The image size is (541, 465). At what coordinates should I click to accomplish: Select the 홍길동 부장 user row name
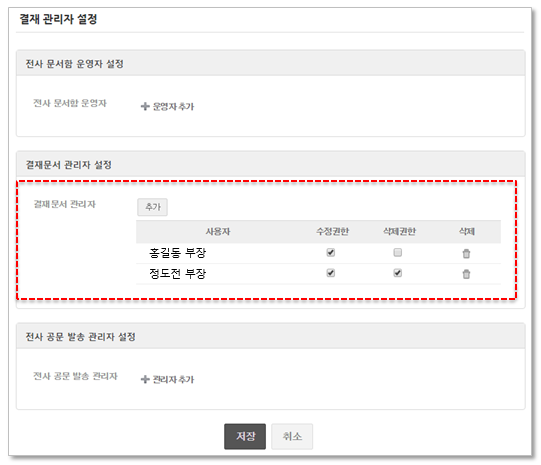click(177, 253)
